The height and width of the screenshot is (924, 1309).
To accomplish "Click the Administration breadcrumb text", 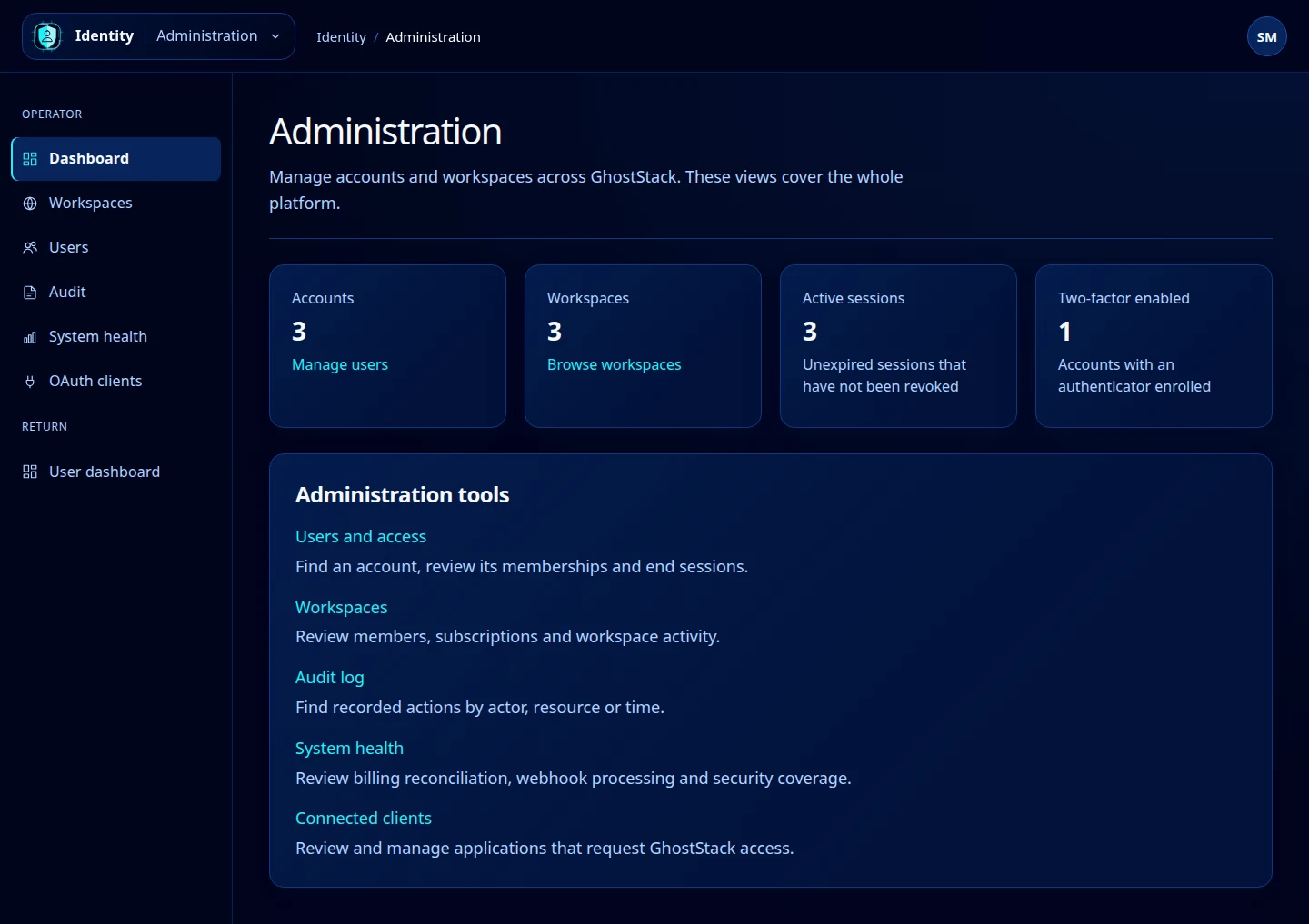I will 433,37.
